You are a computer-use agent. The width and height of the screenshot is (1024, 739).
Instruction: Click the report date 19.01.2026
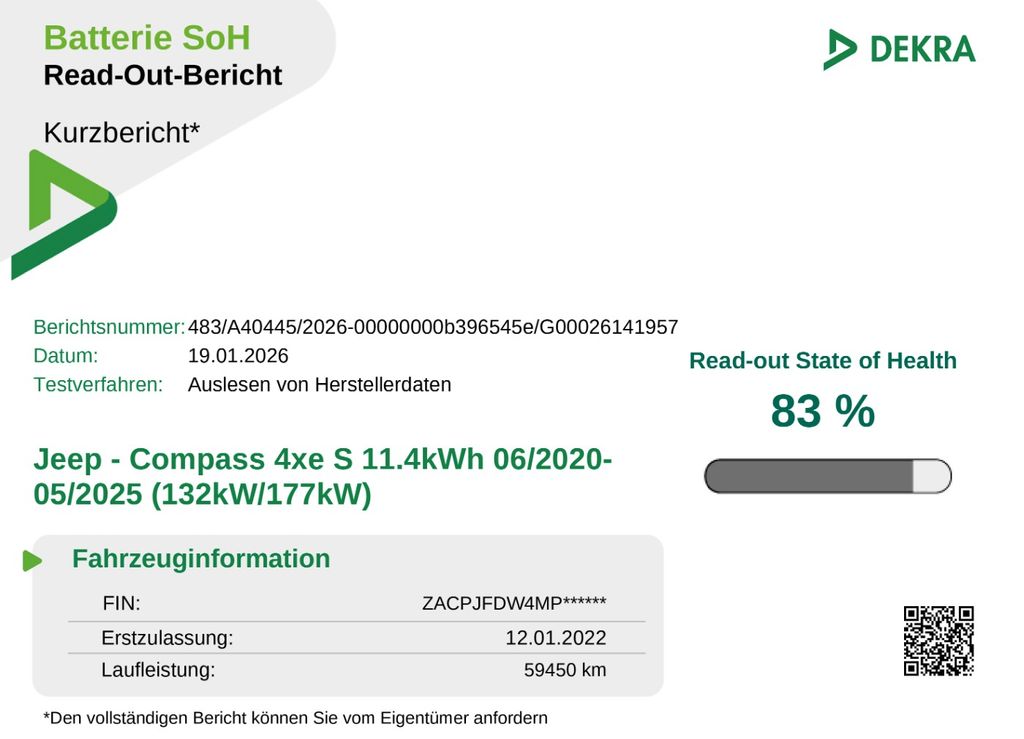238,356
